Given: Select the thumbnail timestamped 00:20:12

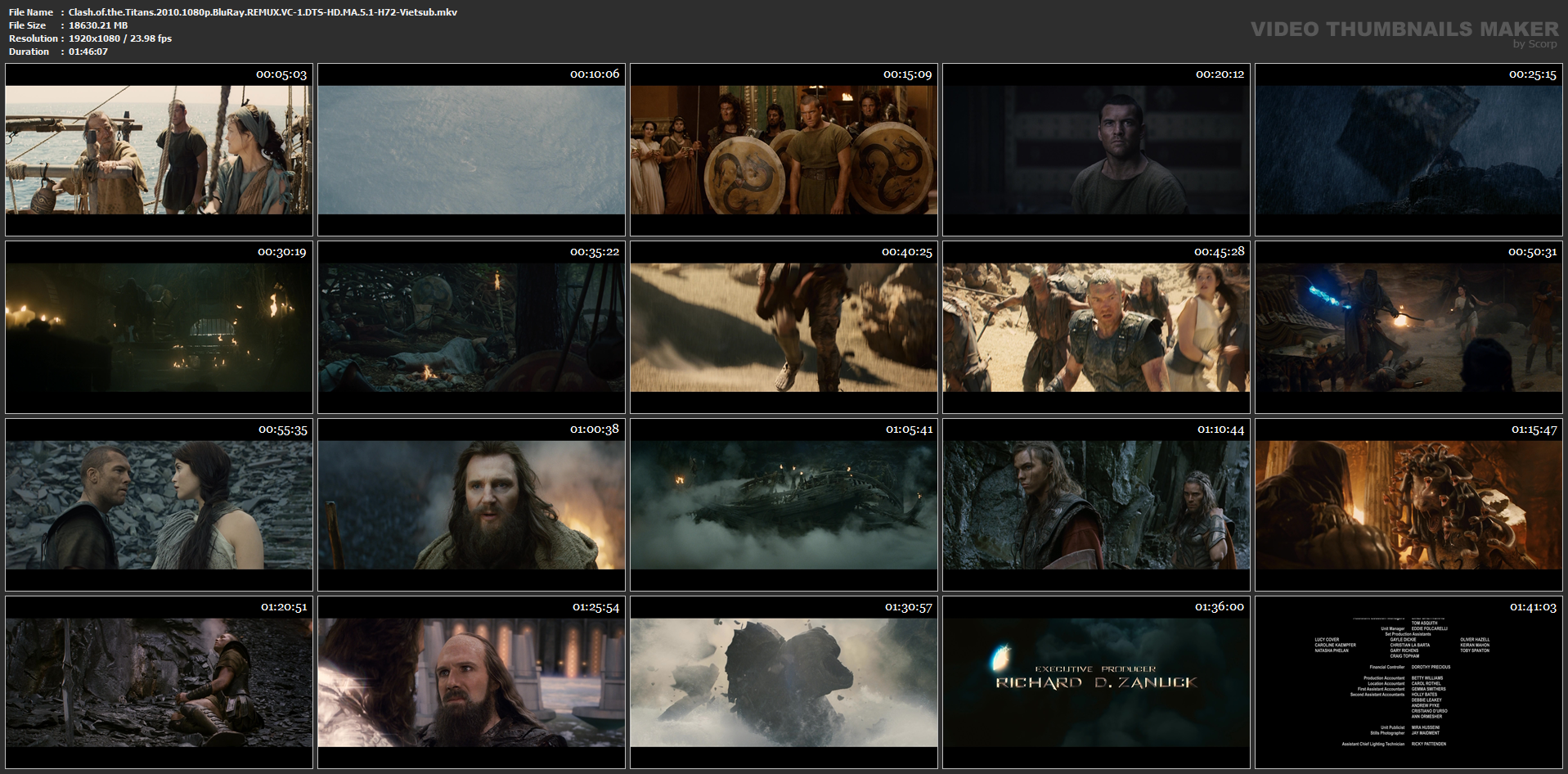Looking at the screenshot, I should [x=1096, y=150].
